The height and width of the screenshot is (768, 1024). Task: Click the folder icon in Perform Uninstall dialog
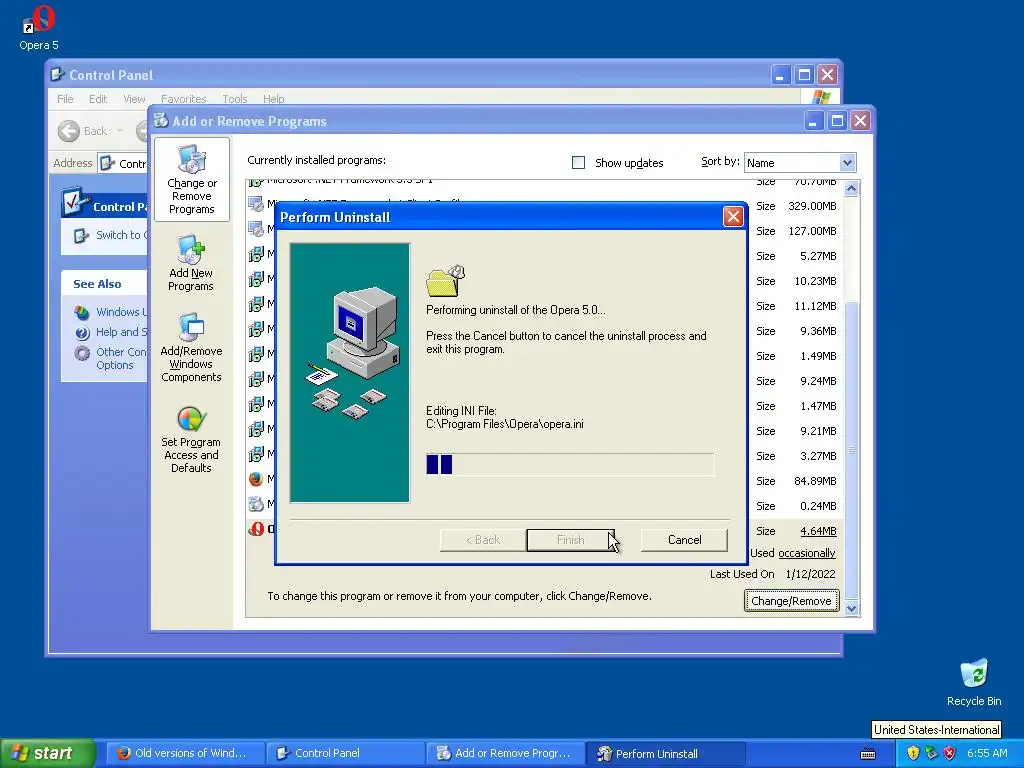(445, 281)
